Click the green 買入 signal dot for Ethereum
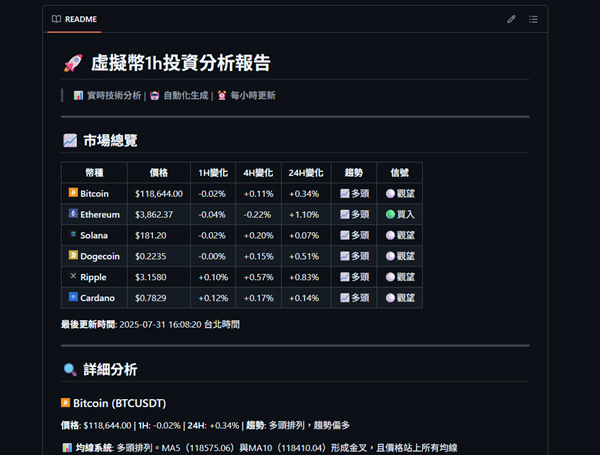Image resolution: width=600 pixels, height=455 pixels. coord(390,215)
